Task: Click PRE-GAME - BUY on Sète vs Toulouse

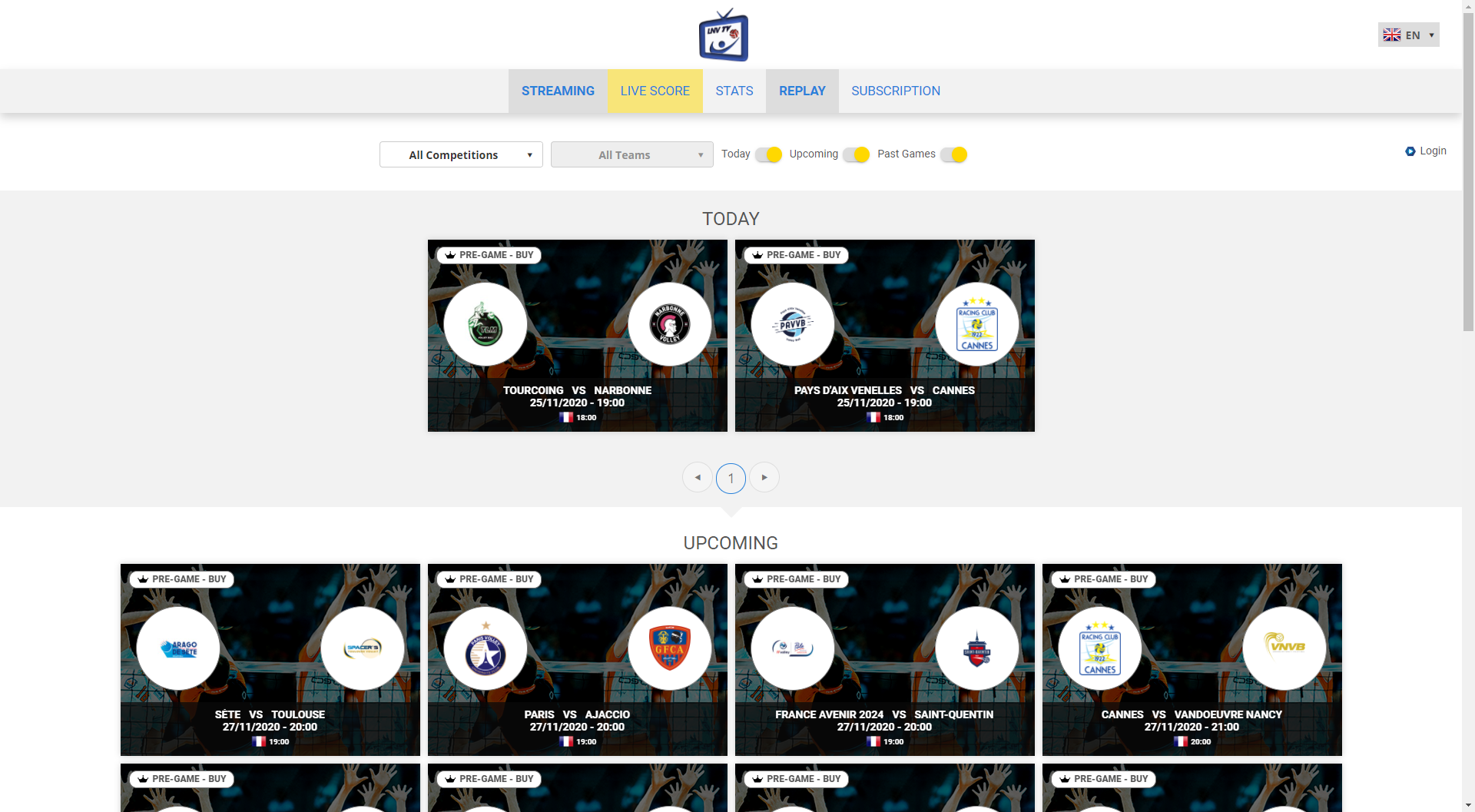Action: [182, 579]
